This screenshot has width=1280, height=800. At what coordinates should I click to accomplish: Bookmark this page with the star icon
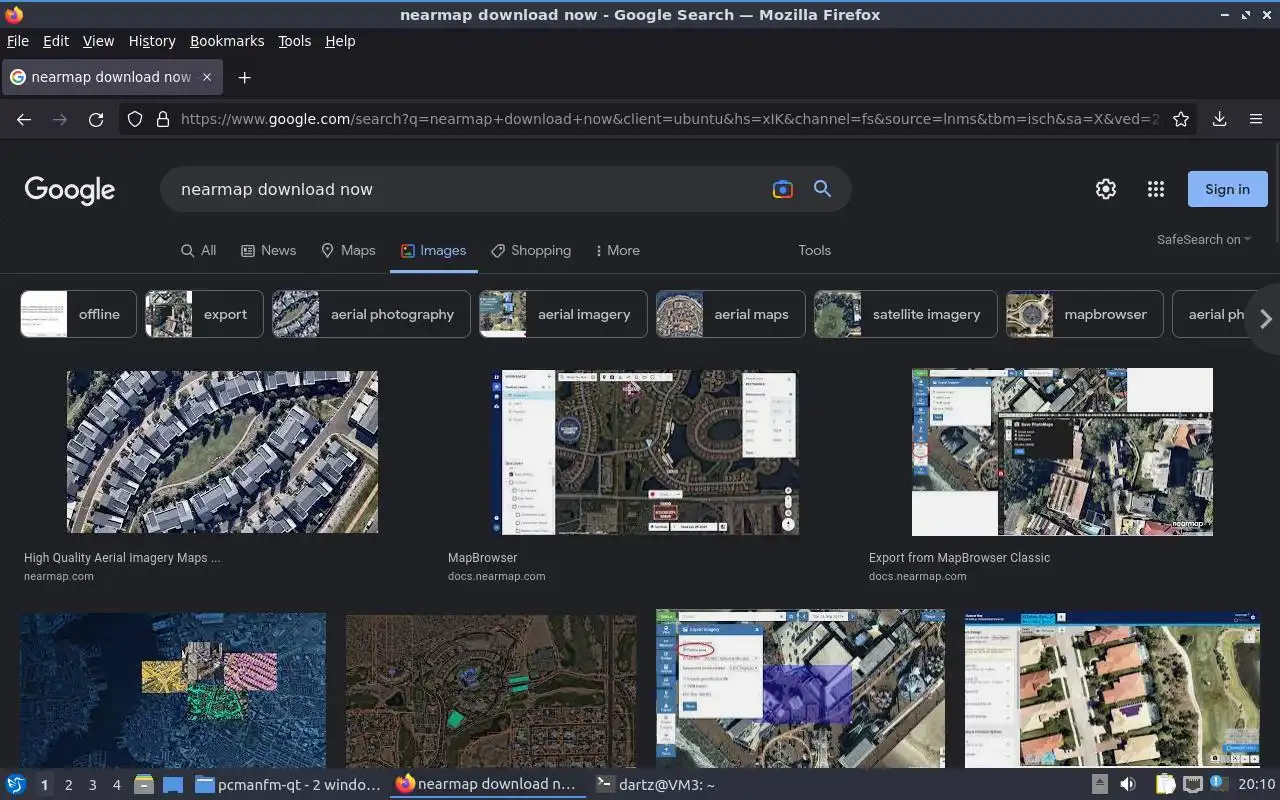point(1181,119)
